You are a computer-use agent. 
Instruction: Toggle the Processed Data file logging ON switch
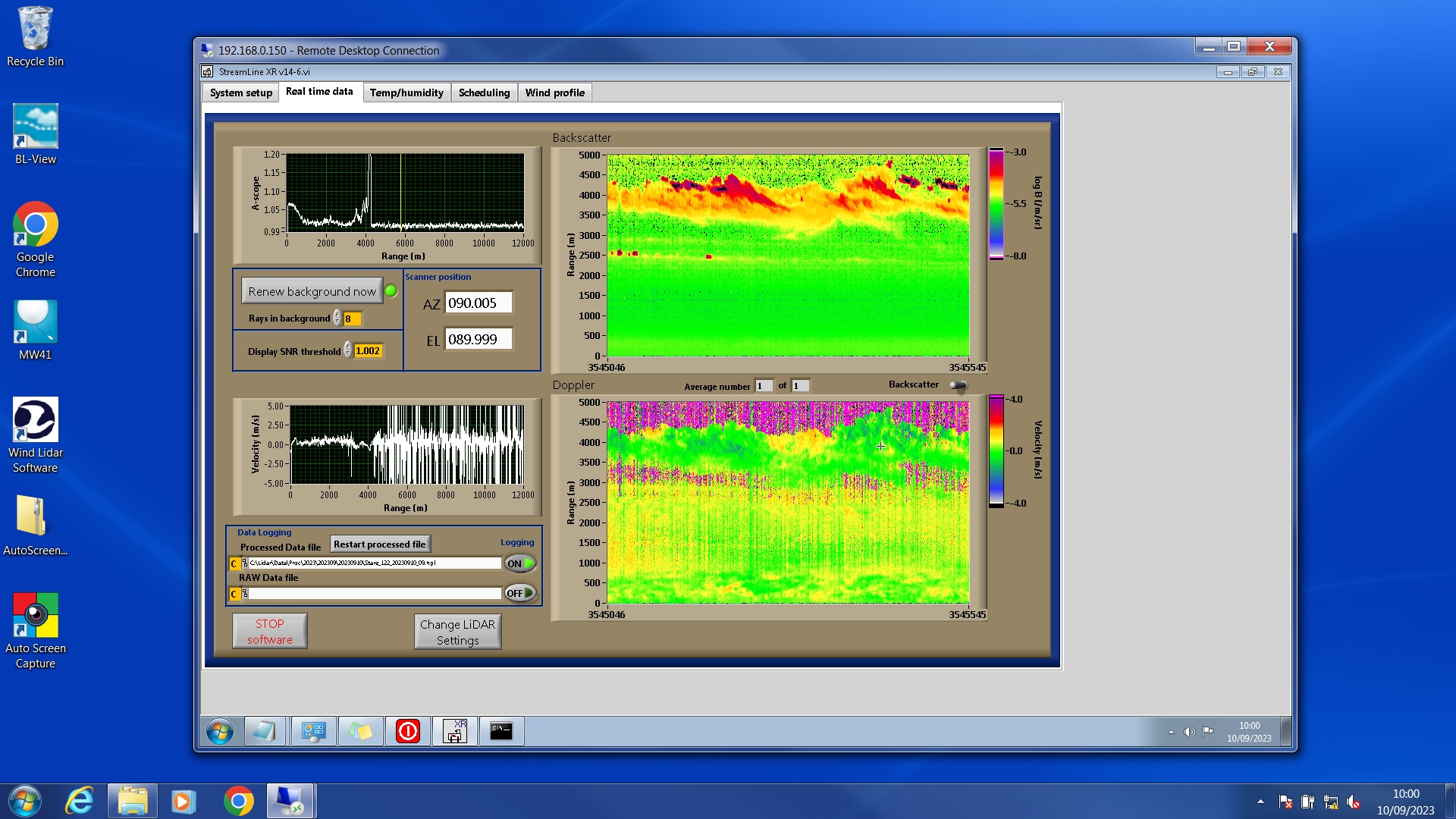pyautogui.click(x=520, y=563)
